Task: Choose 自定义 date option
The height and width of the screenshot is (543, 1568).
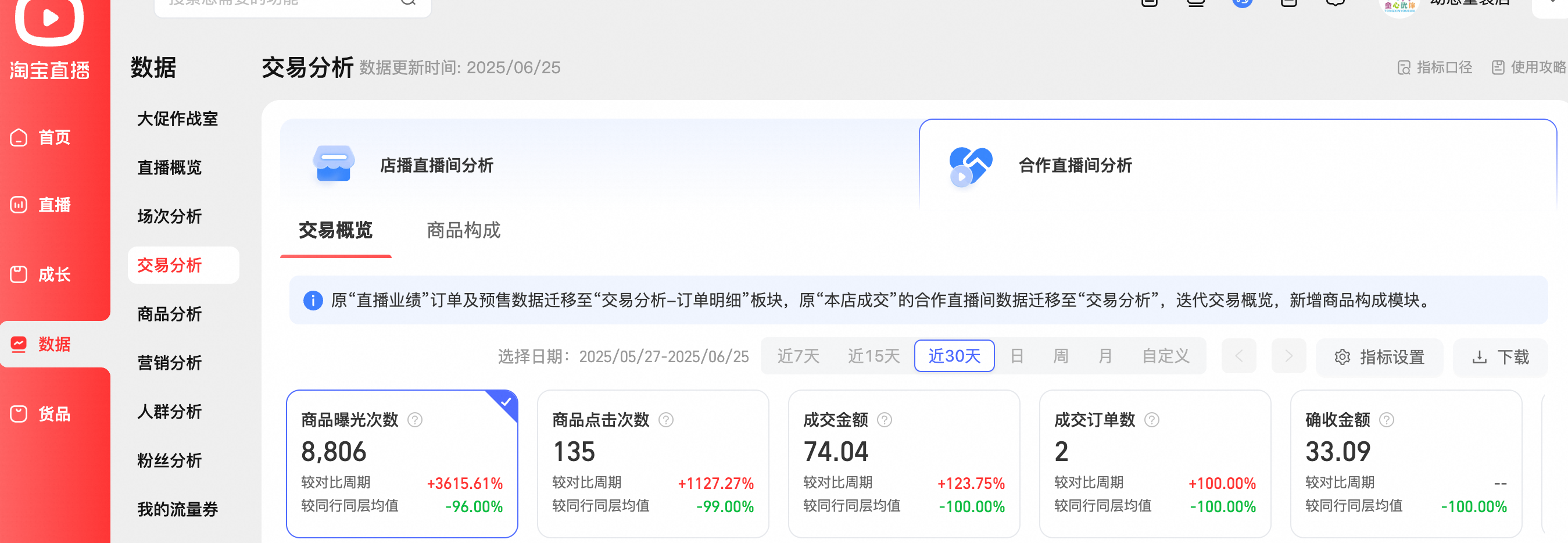Action: (x=1165, y=356)
